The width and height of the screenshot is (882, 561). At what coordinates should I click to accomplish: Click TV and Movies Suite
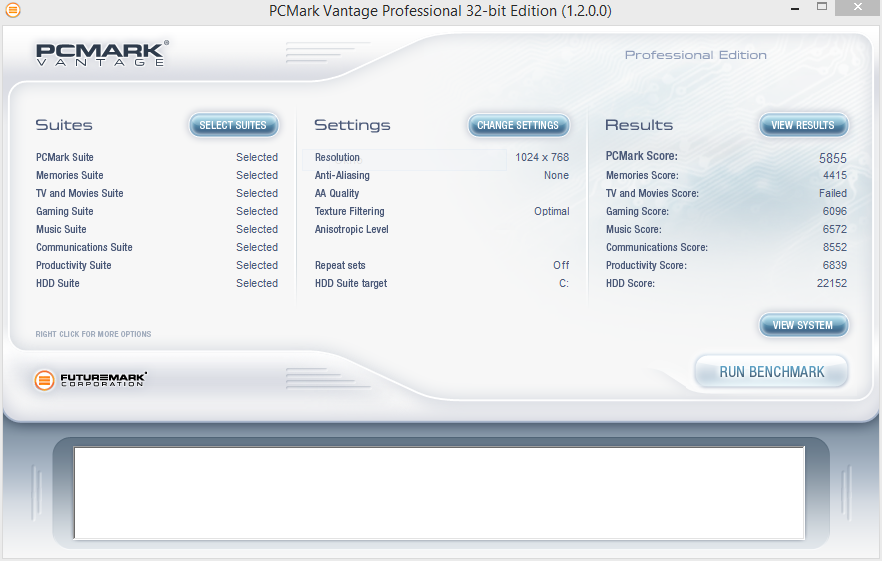79,194
